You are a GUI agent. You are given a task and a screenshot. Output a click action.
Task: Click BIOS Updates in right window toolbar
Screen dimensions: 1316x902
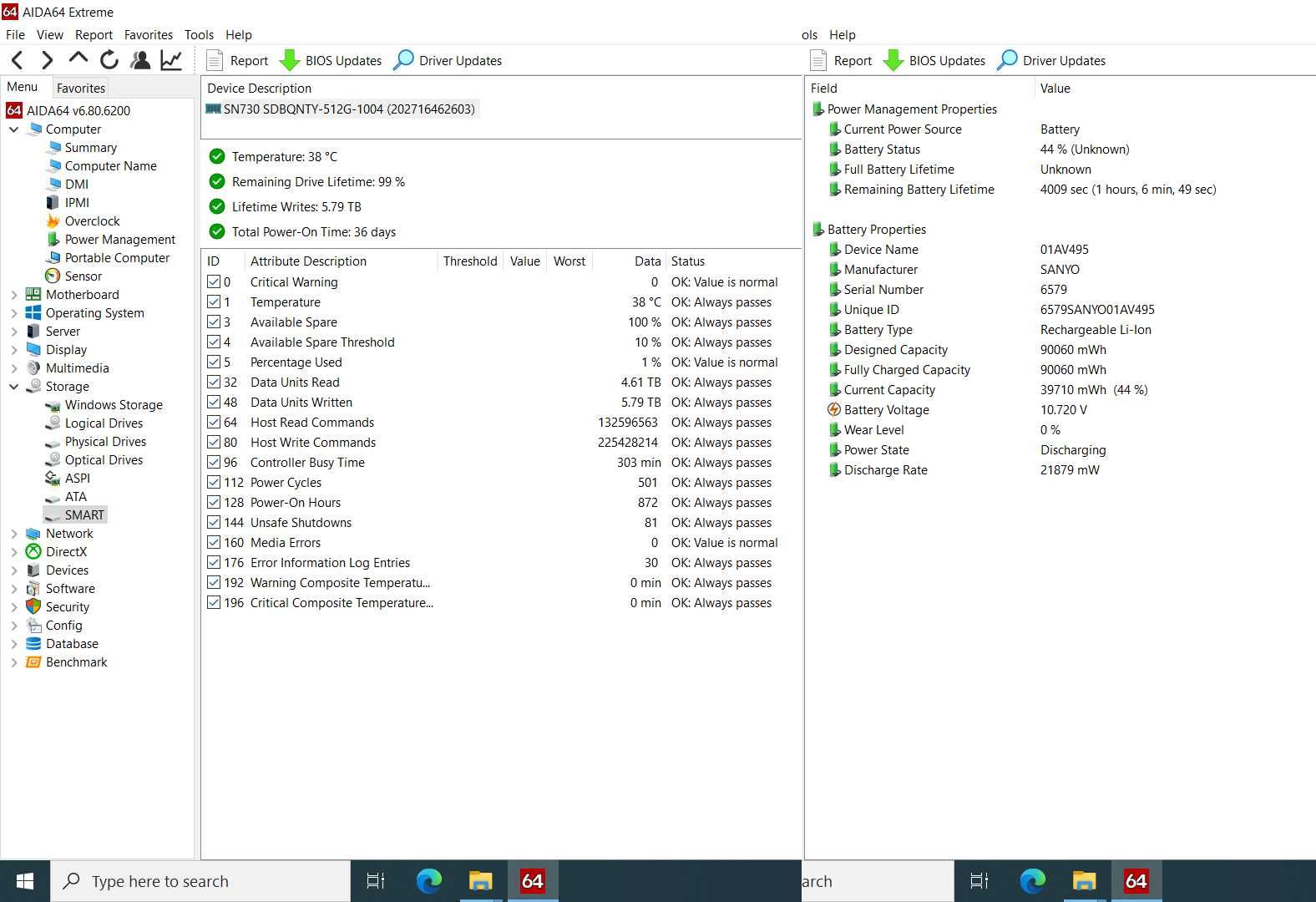click(x=934, y=60)
